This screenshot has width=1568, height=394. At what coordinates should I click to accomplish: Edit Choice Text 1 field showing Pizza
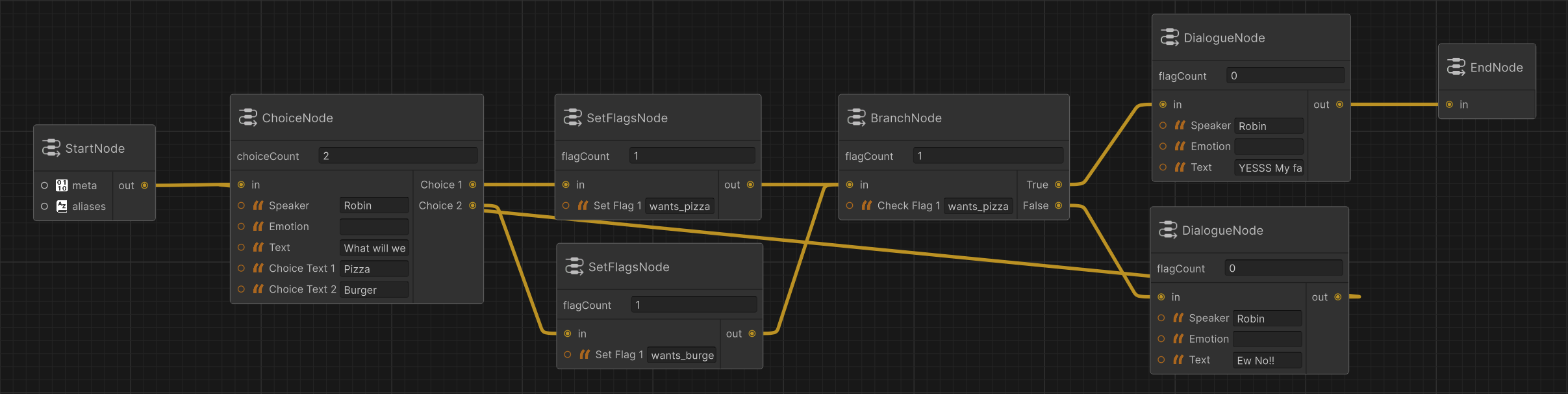coord(374,269)
